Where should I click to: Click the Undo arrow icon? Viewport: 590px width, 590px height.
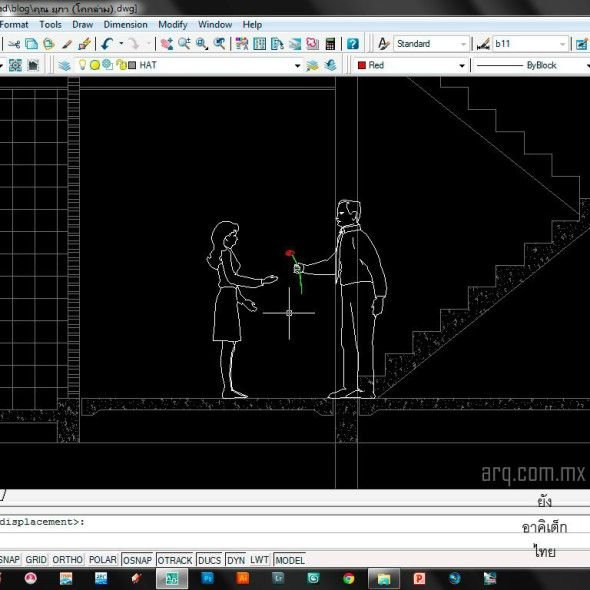(107, 44)
